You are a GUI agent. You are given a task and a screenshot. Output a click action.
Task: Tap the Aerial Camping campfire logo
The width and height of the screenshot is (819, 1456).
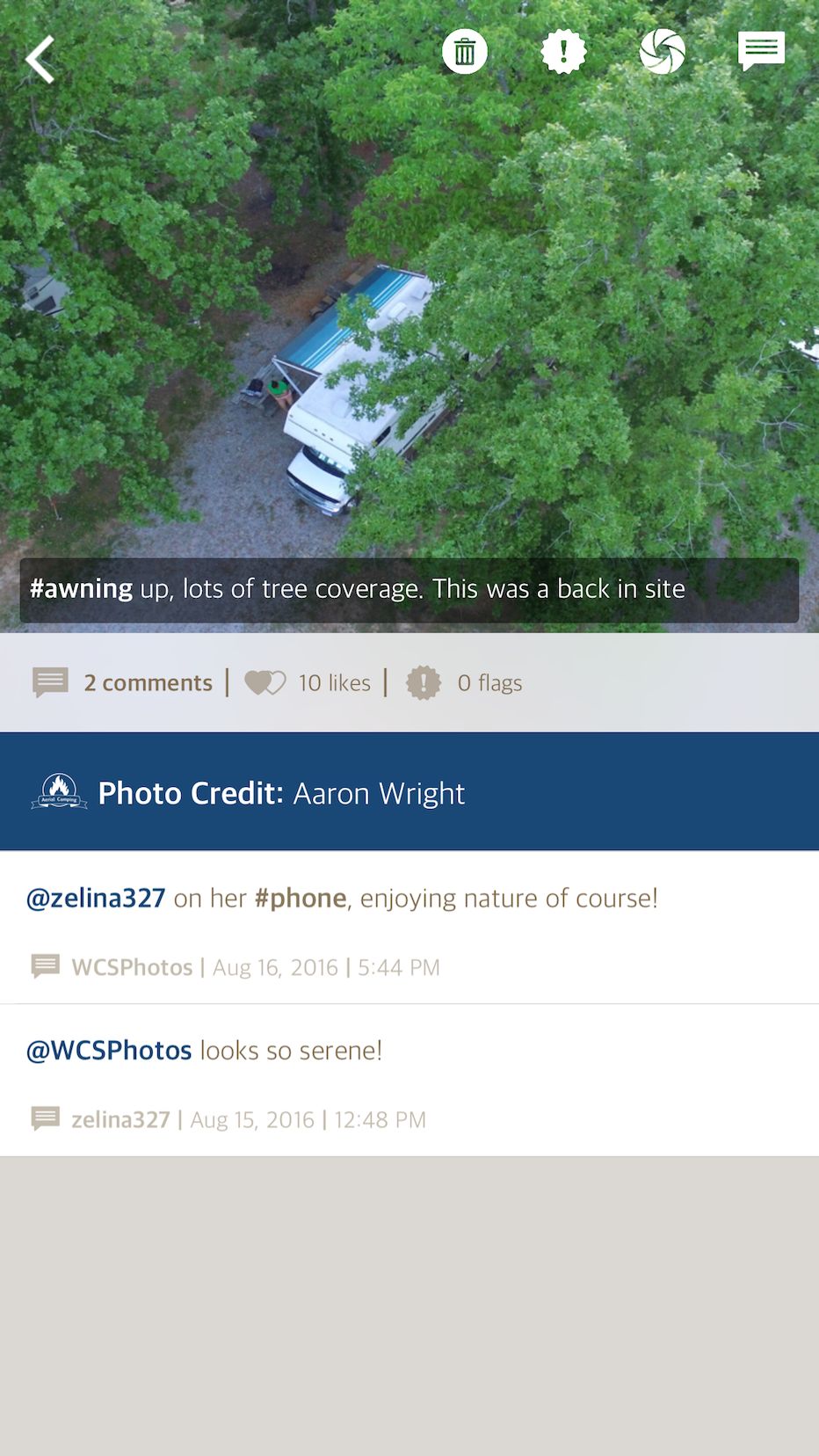coord(59,791)
